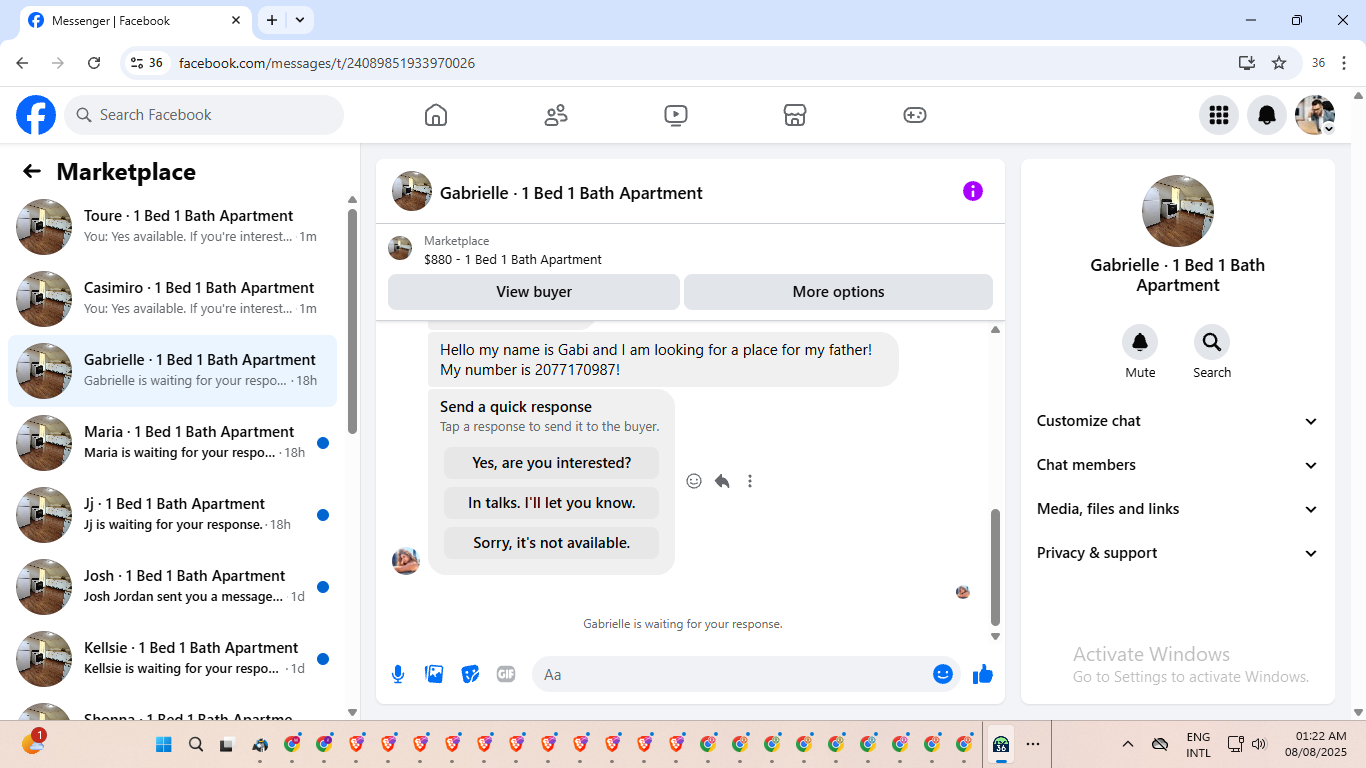Screen dimensions: 1366x768
Task: Open taskbar volume control
Action: 1259,744
